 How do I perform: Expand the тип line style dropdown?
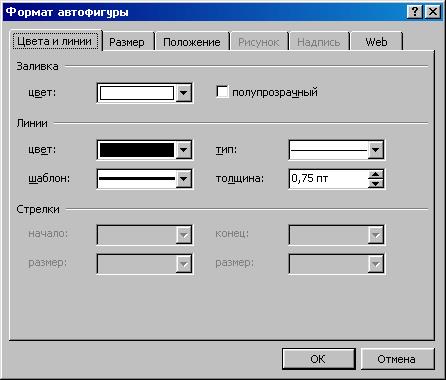[x=375, y=150]
